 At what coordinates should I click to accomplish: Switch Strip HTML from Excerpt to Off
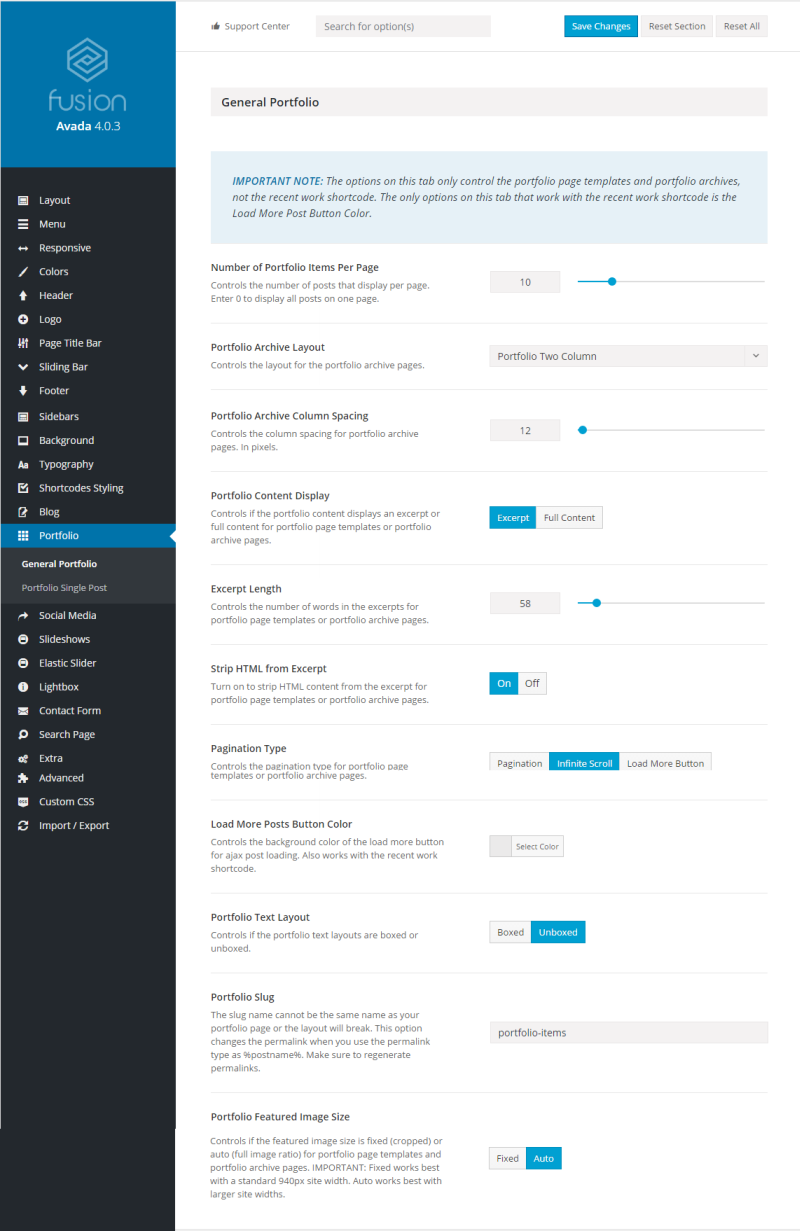pos(532,684)
